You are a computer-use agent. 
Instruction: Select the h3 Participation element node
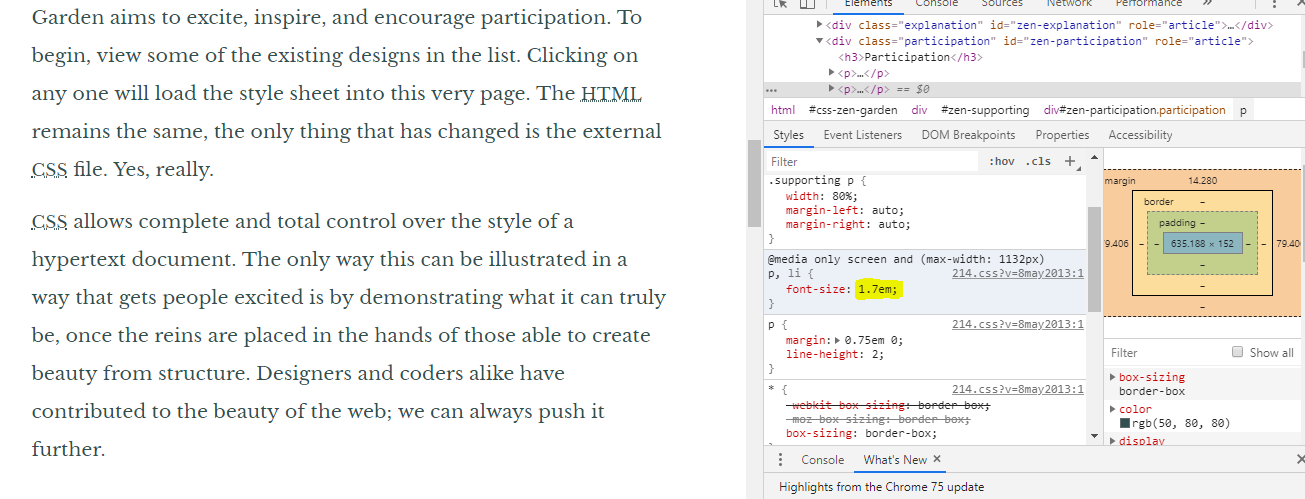pyautogui.click(x=910, y=57)
